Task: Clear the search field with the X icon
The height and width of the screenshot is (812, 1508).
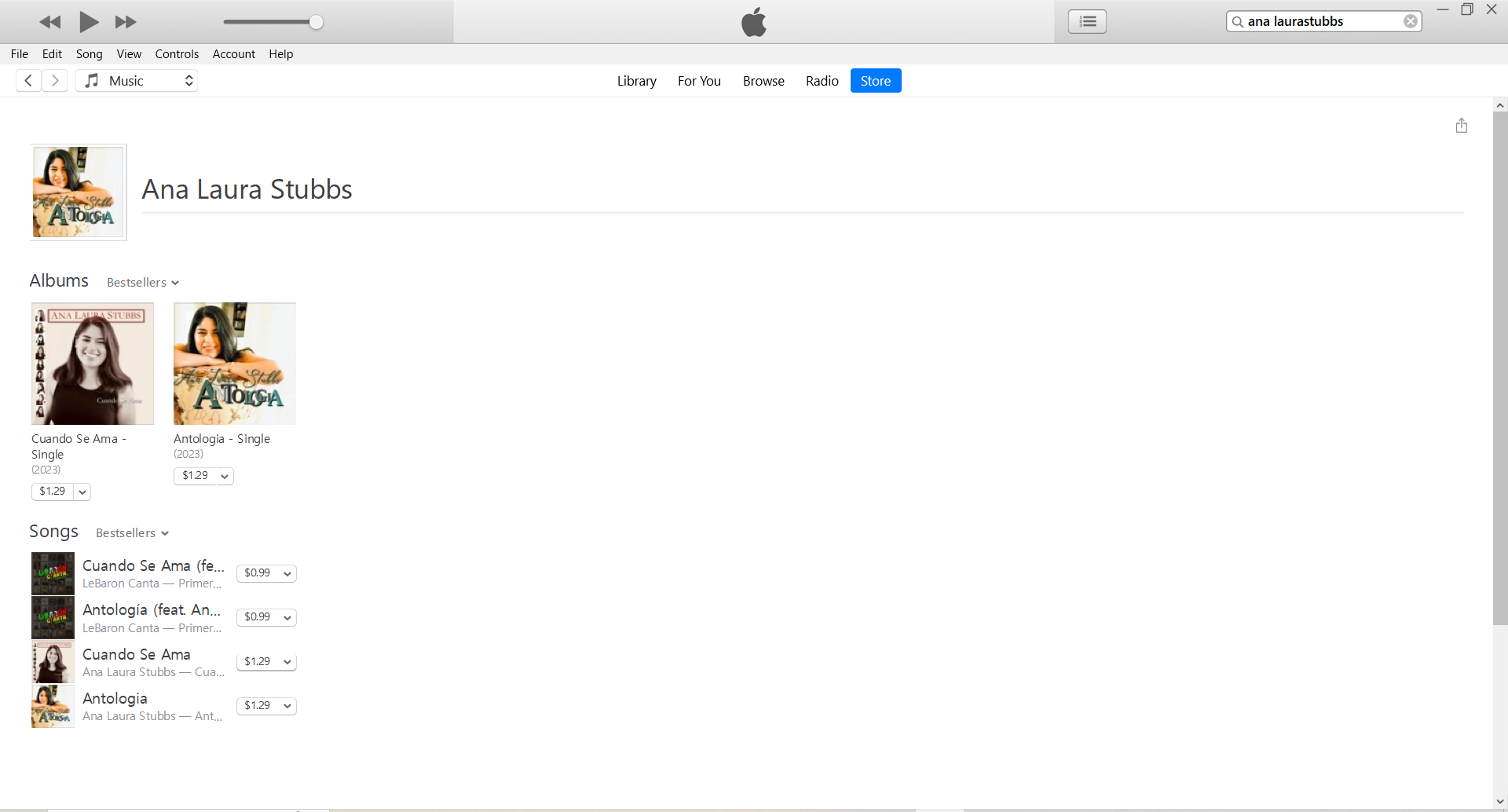Action: point(1411,22)
